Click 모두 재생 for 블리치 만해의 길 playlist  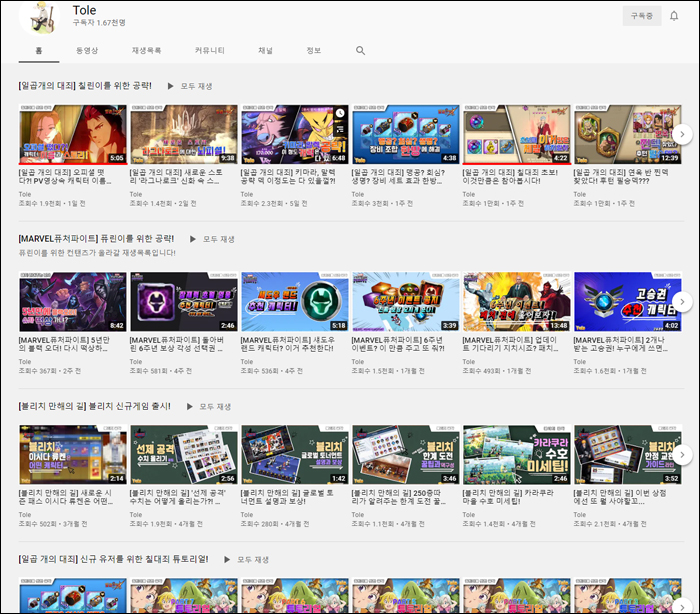(215, 407)
